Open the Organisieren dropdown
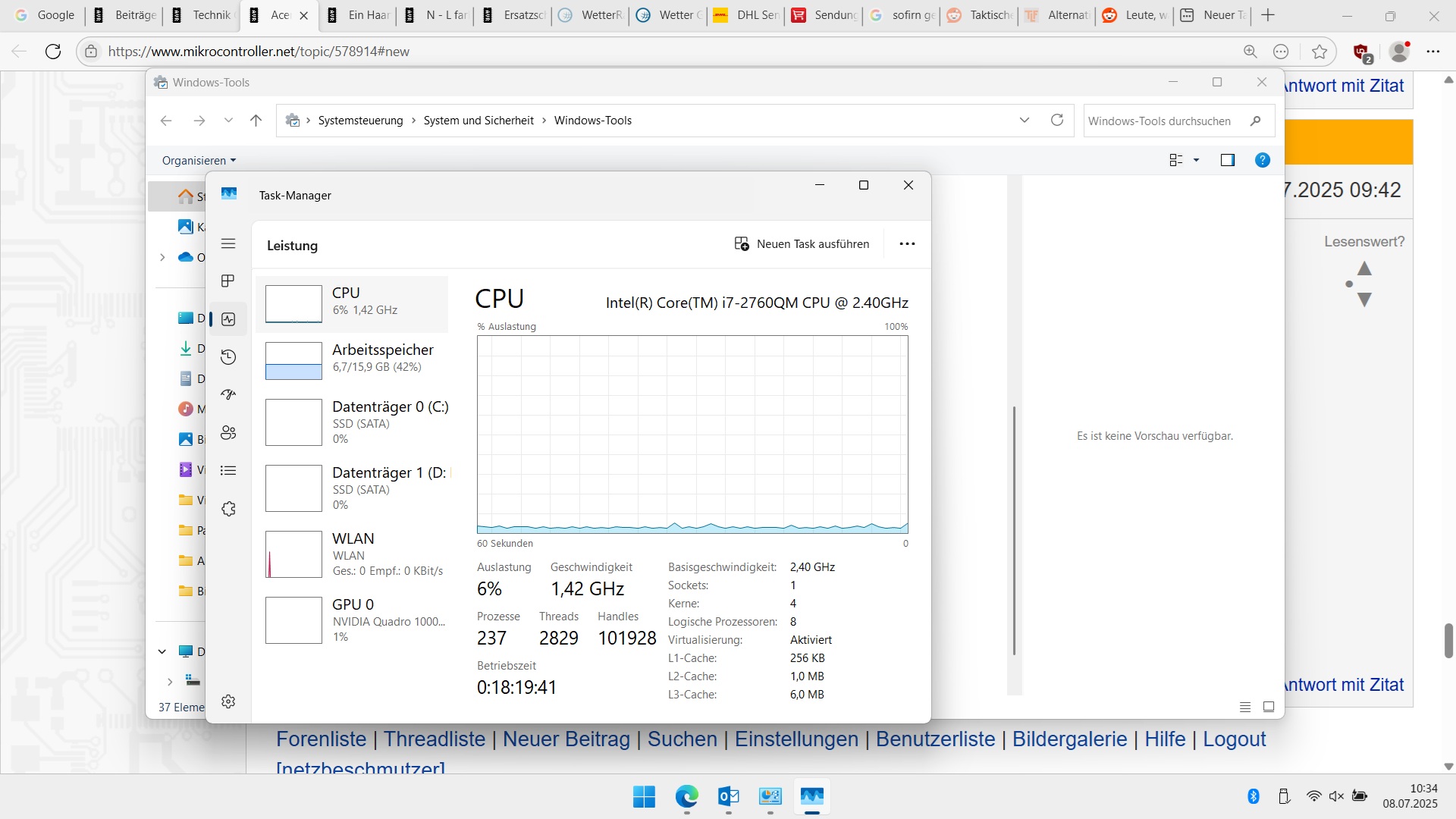 coord(199,160)
